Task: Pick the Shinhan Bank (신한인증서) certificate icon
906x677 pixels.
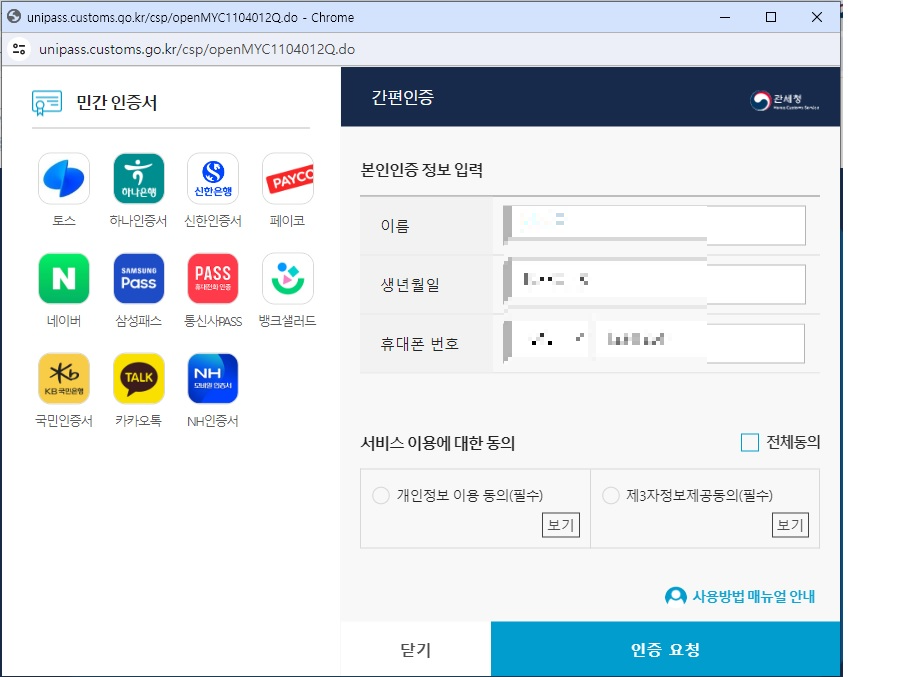Action: pos(213,178)
